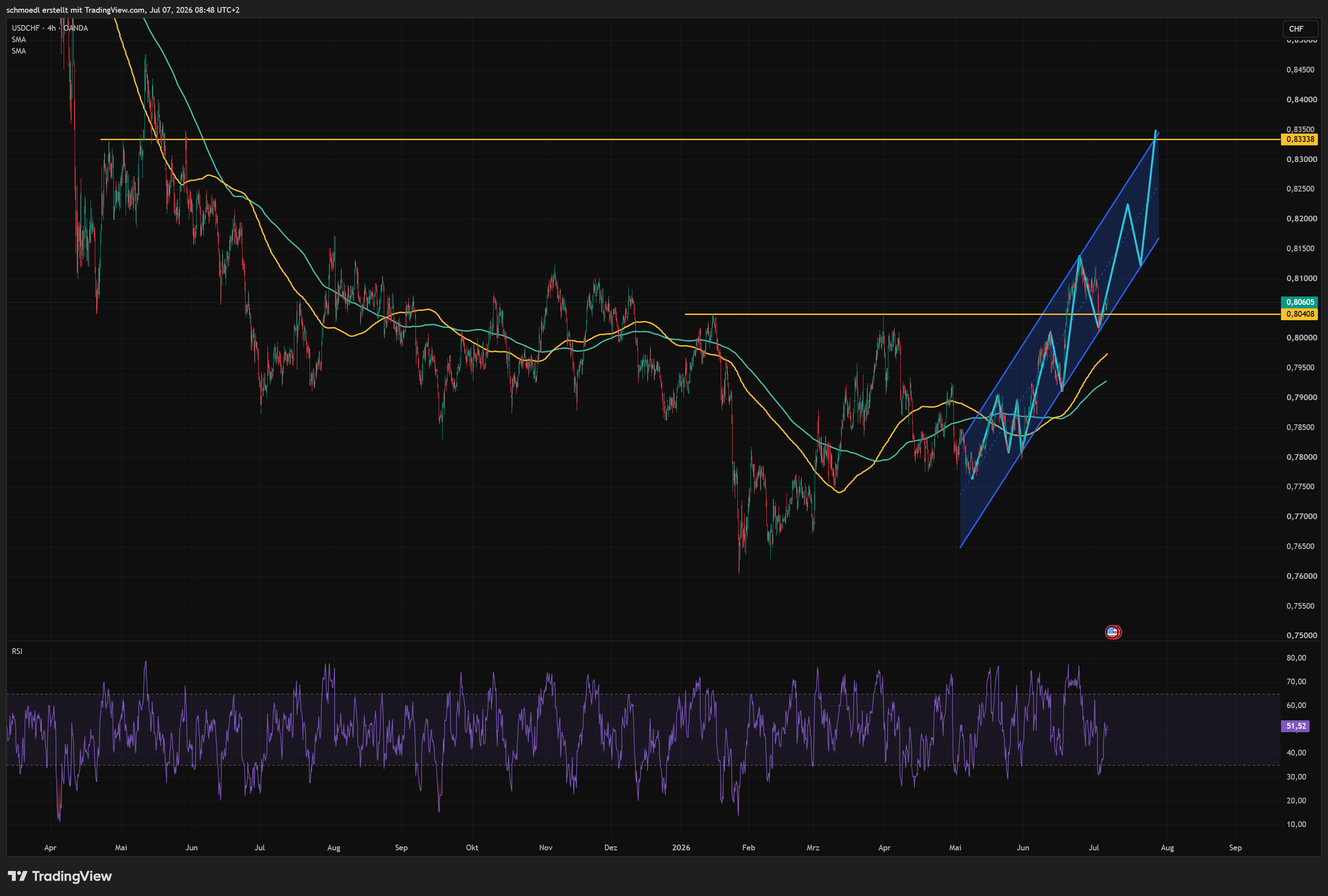Click 10,00 on the RSI scale
This screenshot has width=1328, height=896.
click(1296, 824)
